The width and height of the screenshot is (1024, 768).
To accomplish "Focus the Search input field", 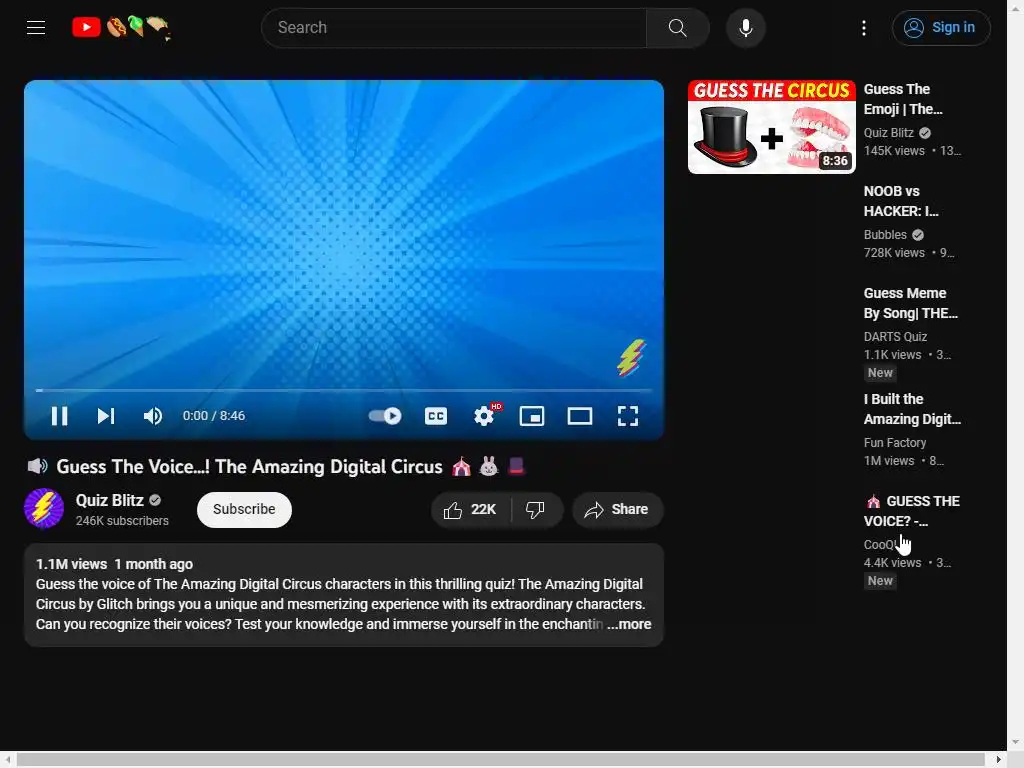I will [x=454, y=27].
